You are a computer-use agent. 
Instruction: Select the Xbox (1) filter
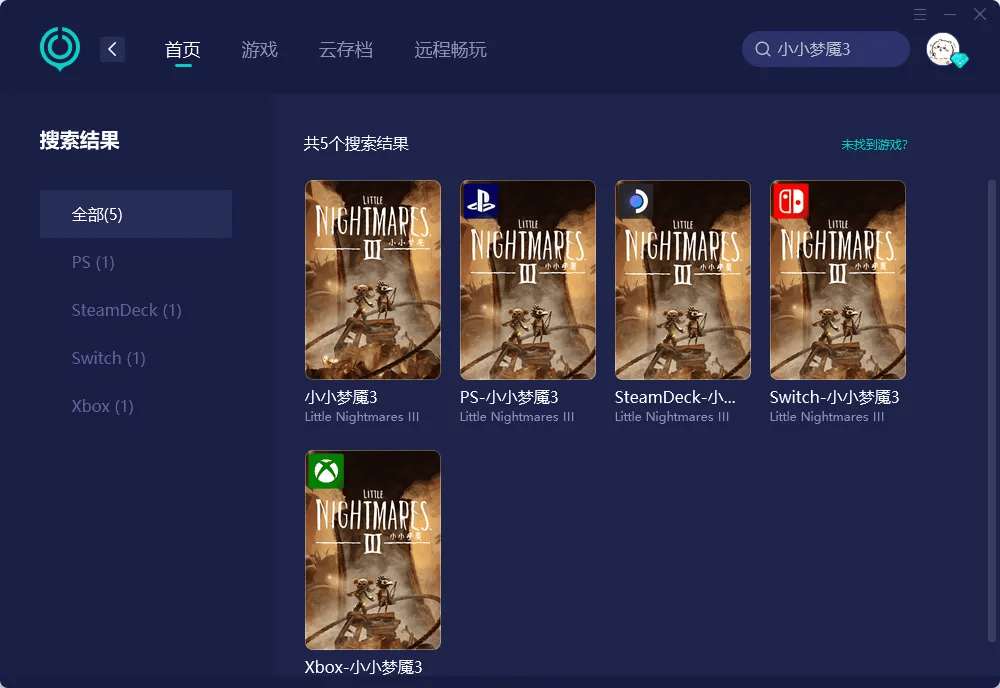click(x=102, y=406)
